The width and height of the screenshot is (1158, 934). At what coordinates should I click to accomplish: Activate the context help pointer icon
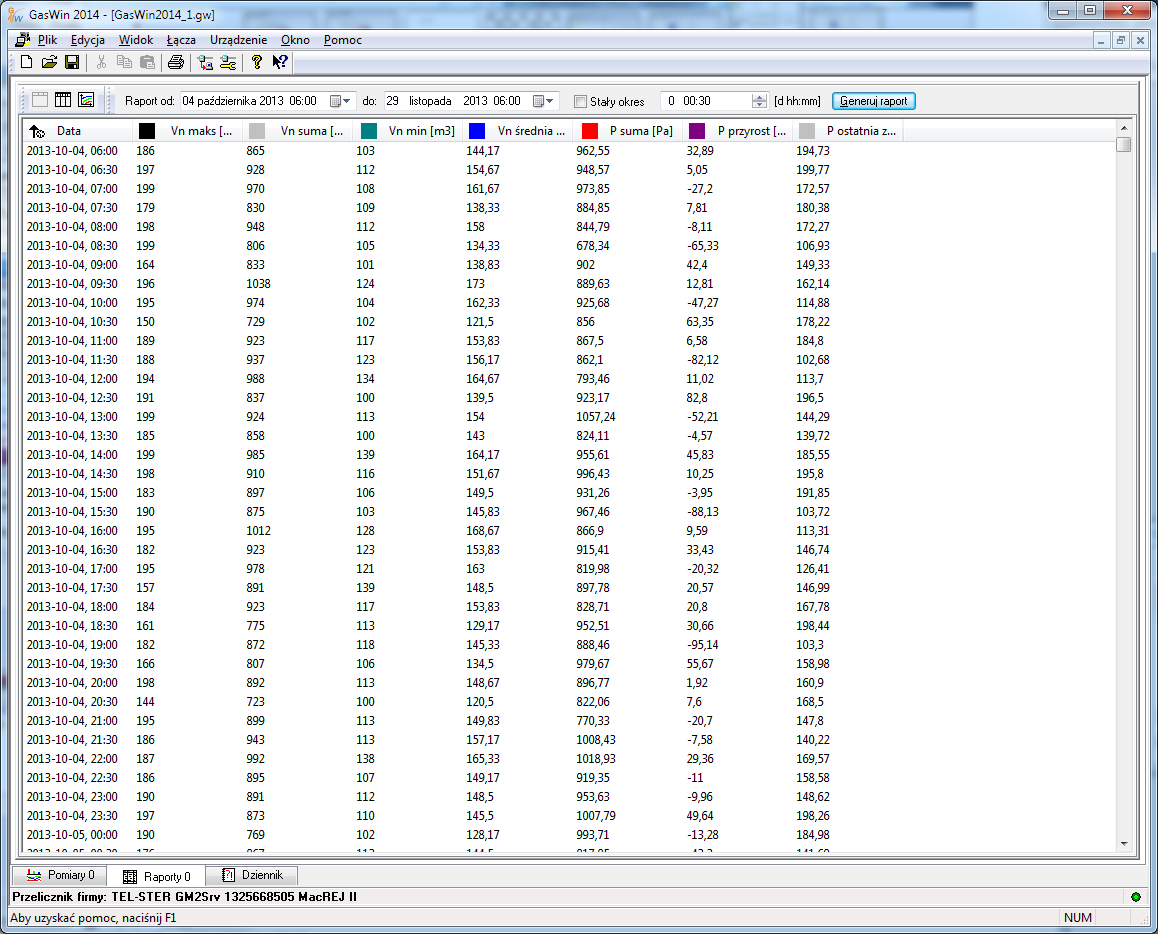[279, 63]
